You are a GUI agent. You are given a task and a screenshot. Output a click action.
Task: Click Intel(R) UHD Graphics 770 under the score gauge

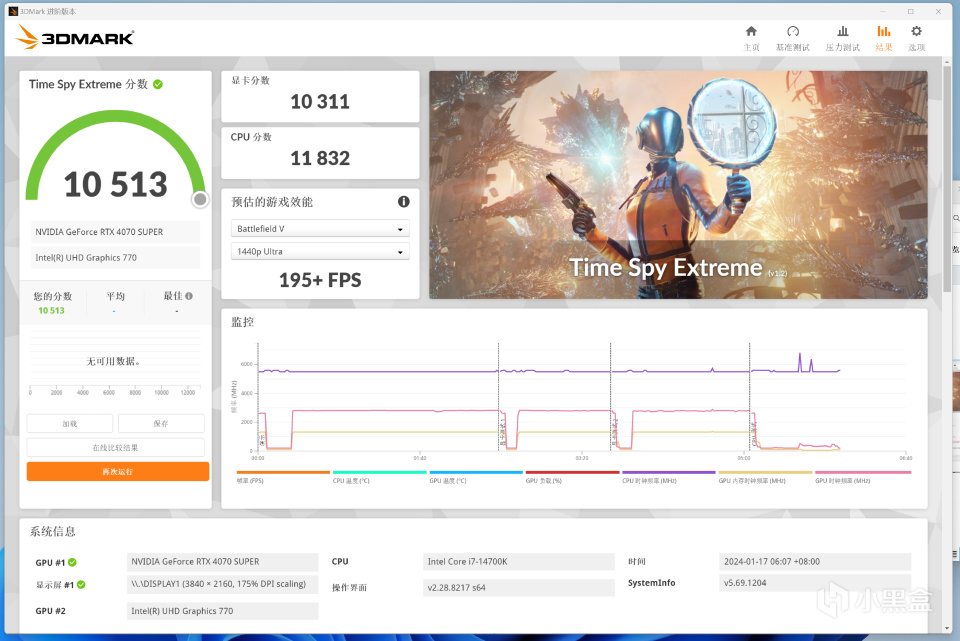(116, 258)
